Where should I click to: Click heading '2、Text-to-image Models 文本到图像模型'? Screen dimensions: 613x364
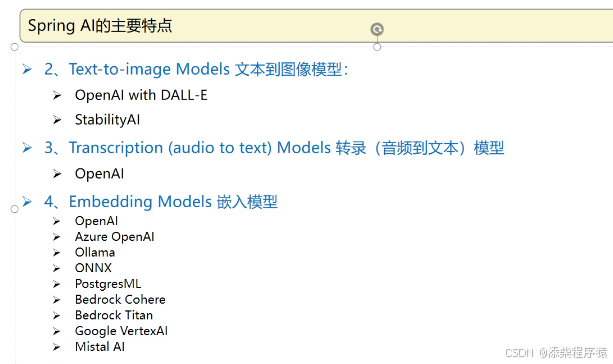pyautogui.click(x=196, y=69)
